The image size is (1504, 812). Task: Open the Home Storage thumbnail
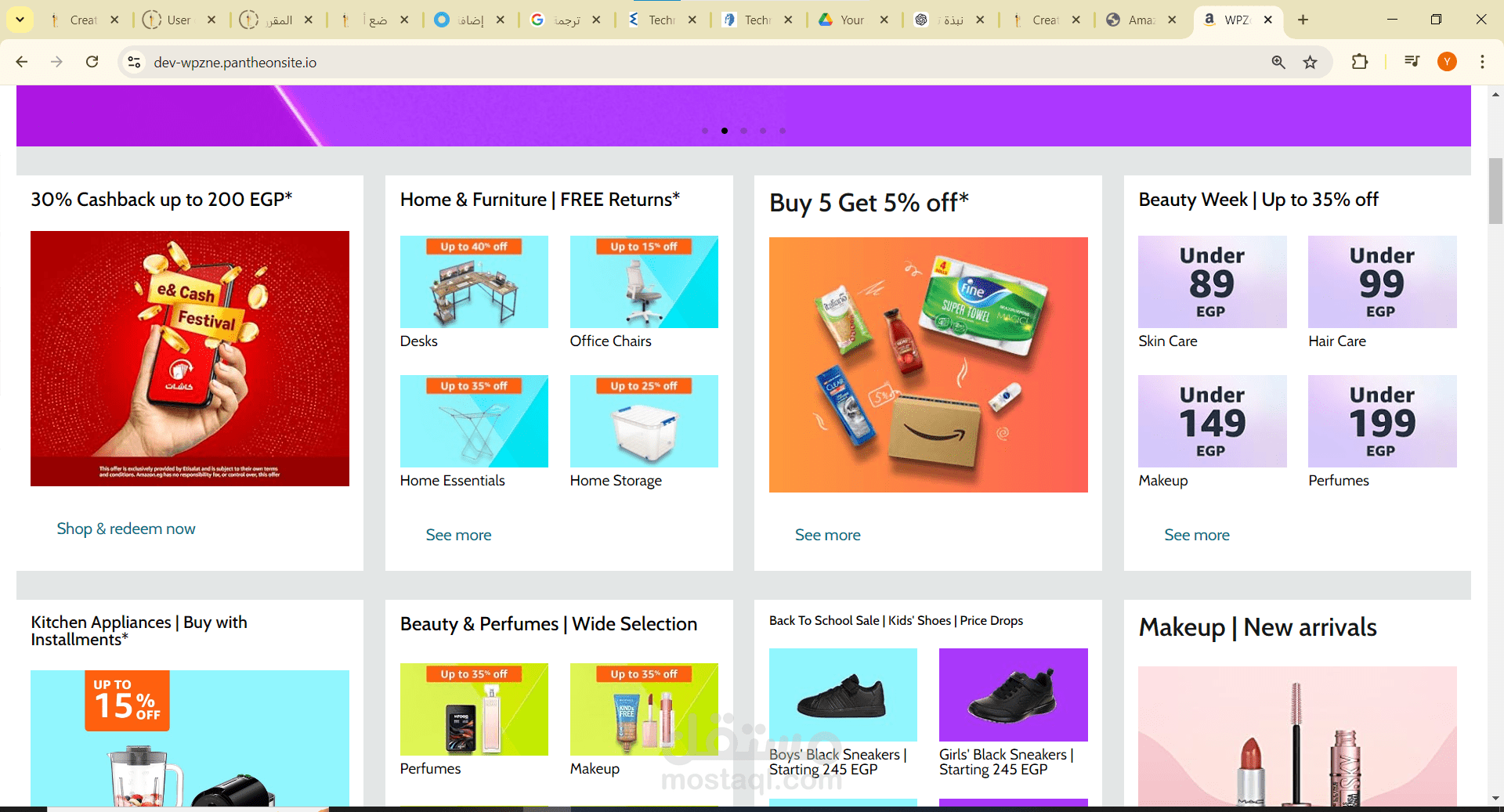tap(644, 421)
